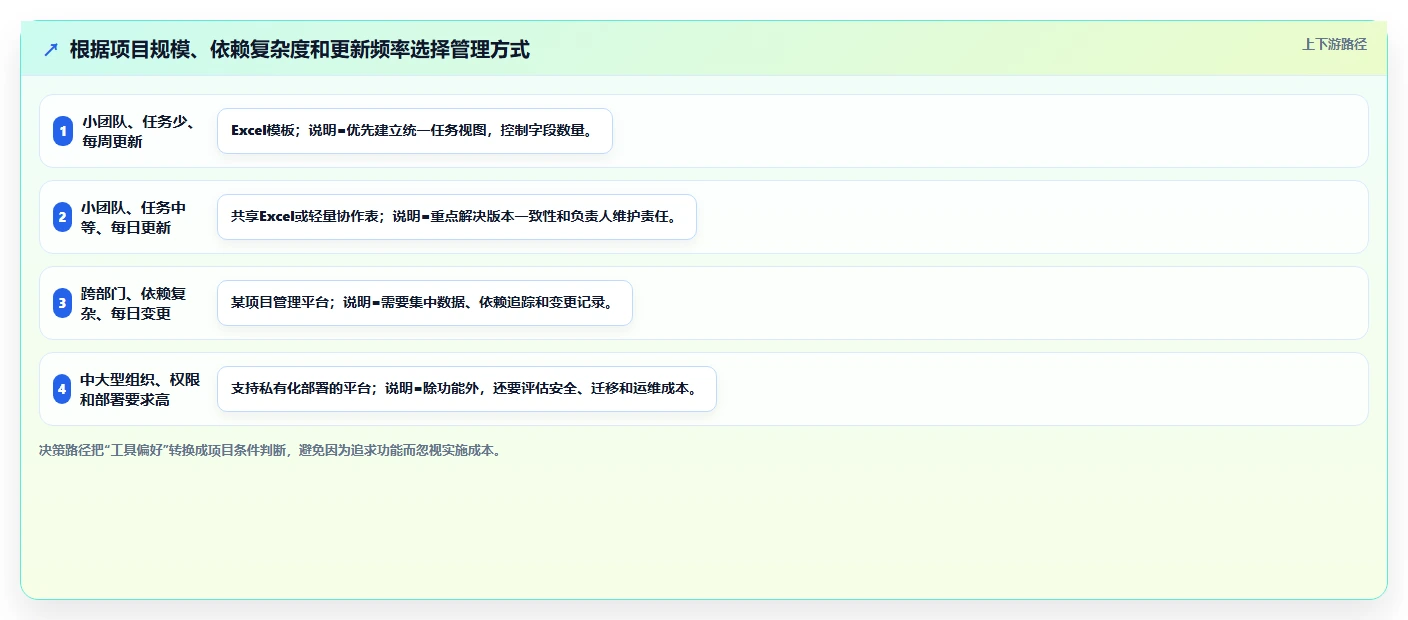Click the 上下游路径 label at top right
This screenshot has height=620, width=1408.
[x=1334, y=44]
